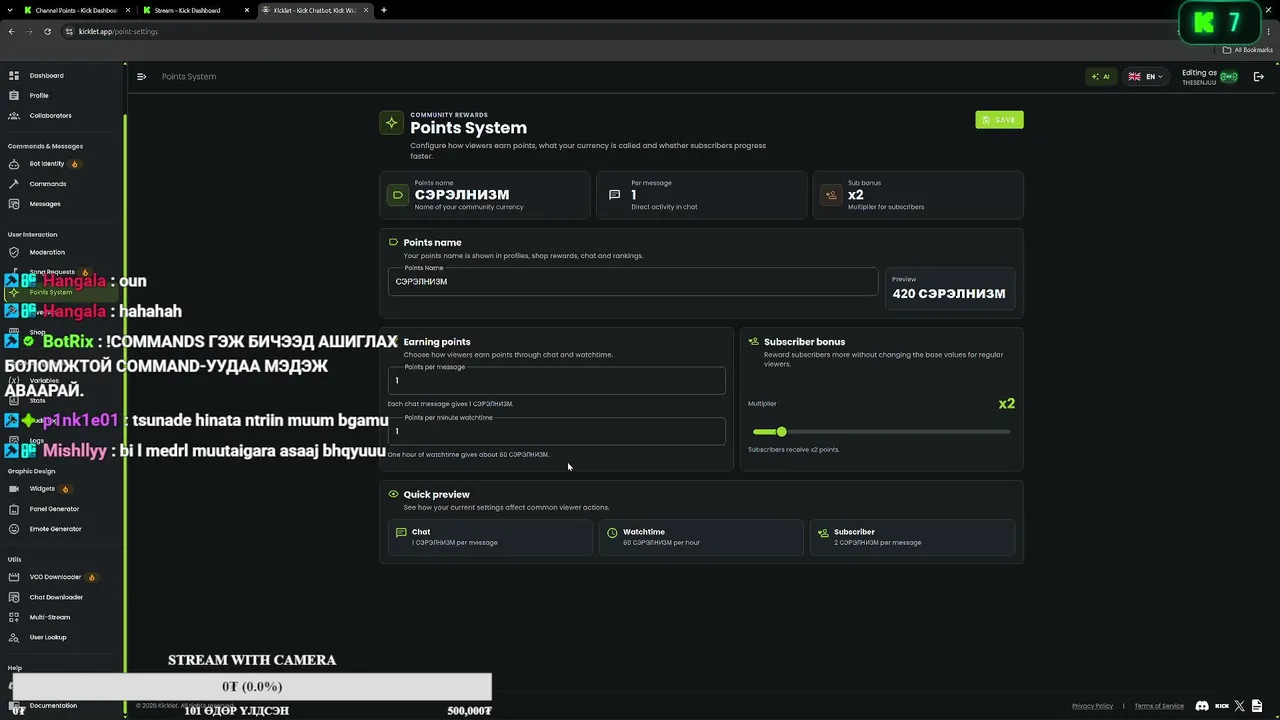Click the Editing as THESENJUU avatar
The image size is (1280, 720).
[x=1229, y=76]
